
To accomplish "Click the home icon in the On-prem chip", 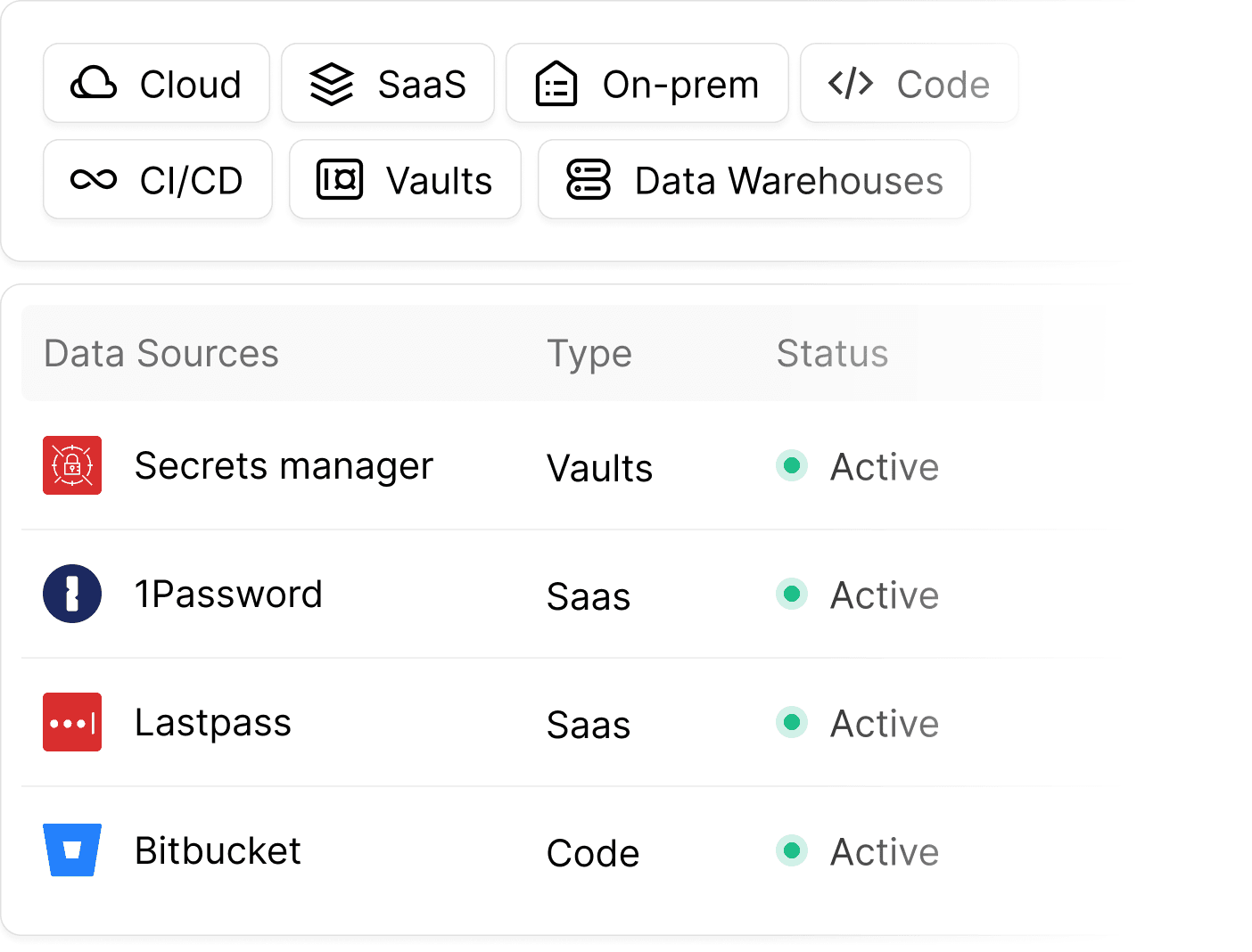I will pyautogui.click(x=555, y=83).
